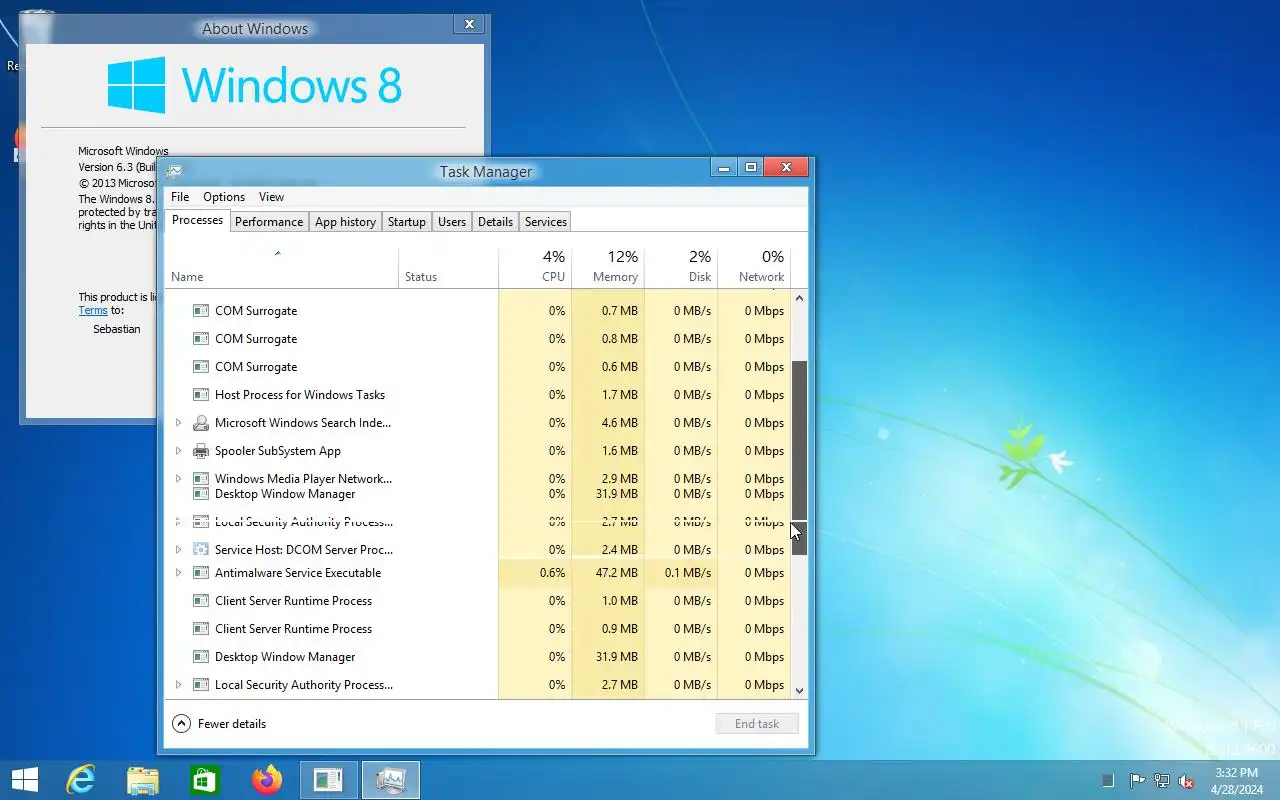Click the End task button

pos(757,724)
